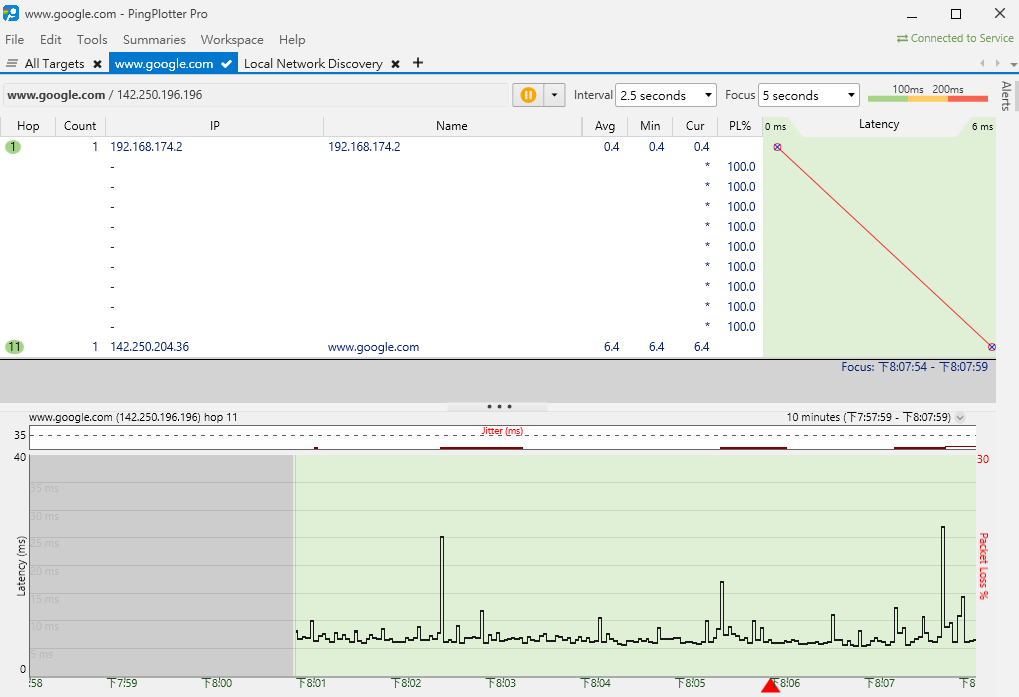The width and height of the screenshot is (1019, 697).
Task: Click the Latency graph column header
Action: 879,125
